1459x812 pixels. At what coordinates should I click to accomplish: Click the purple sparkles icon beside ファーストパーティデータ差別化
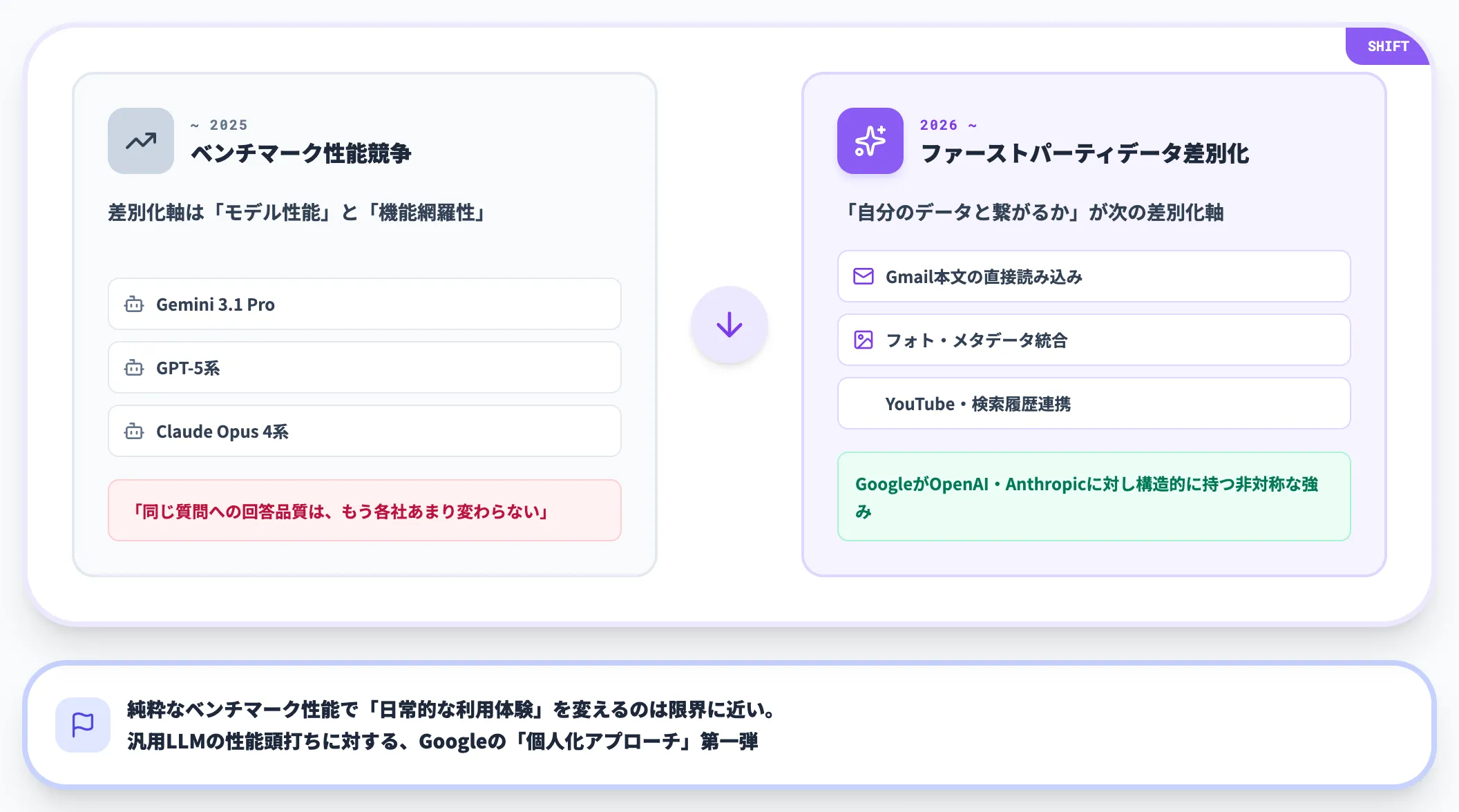[870, 141]
